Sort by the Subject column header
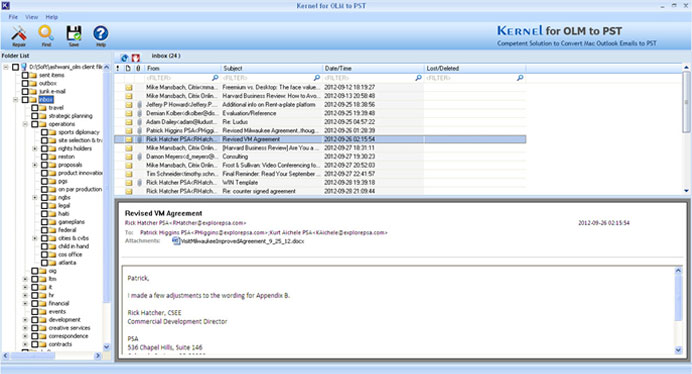 tap(271, 68)
